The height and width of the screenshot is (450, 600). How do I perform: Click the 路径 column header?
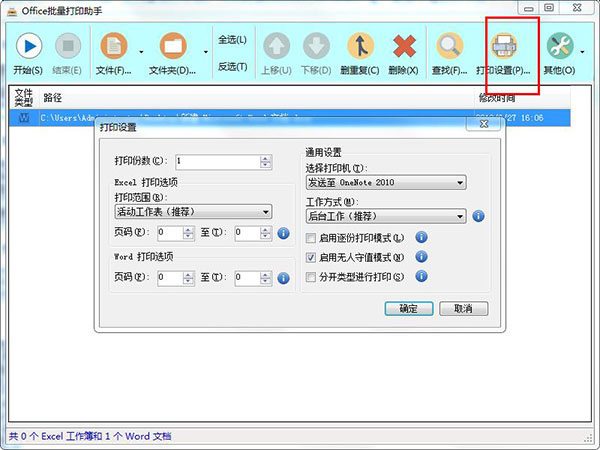(256, 98)
